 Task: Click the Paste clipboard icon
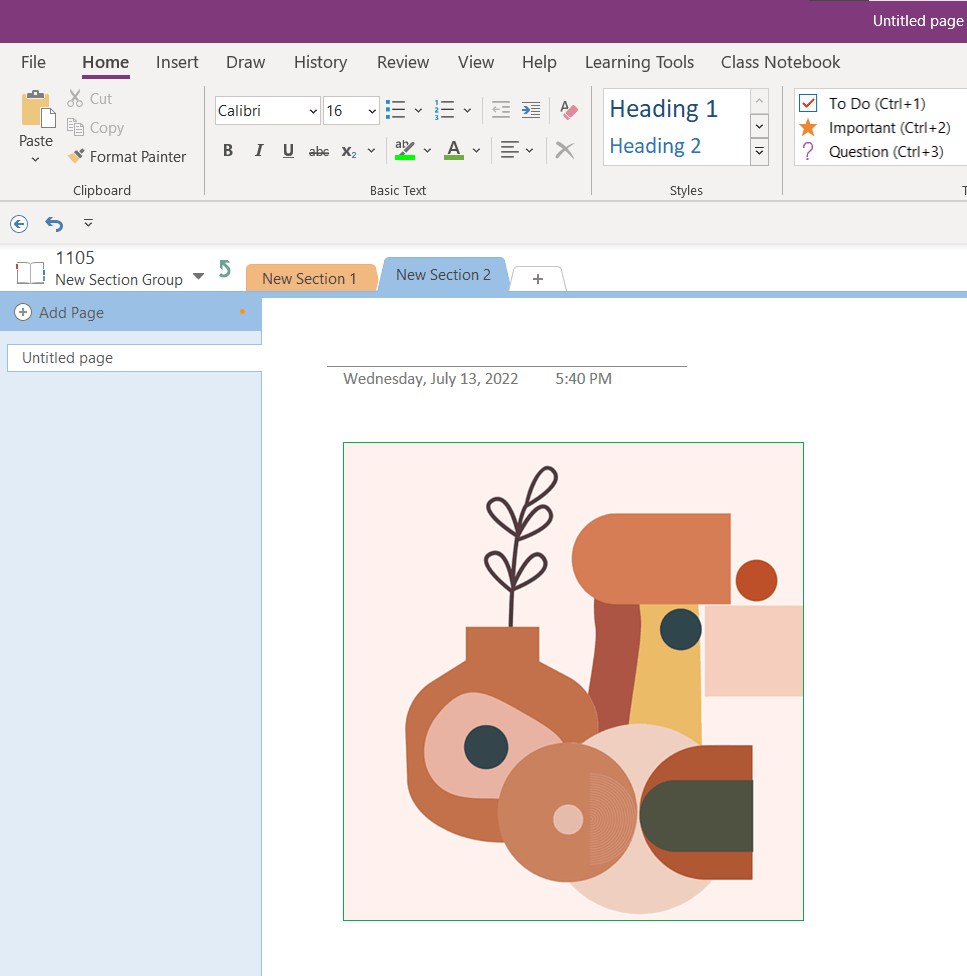click(x=36, y=111)
